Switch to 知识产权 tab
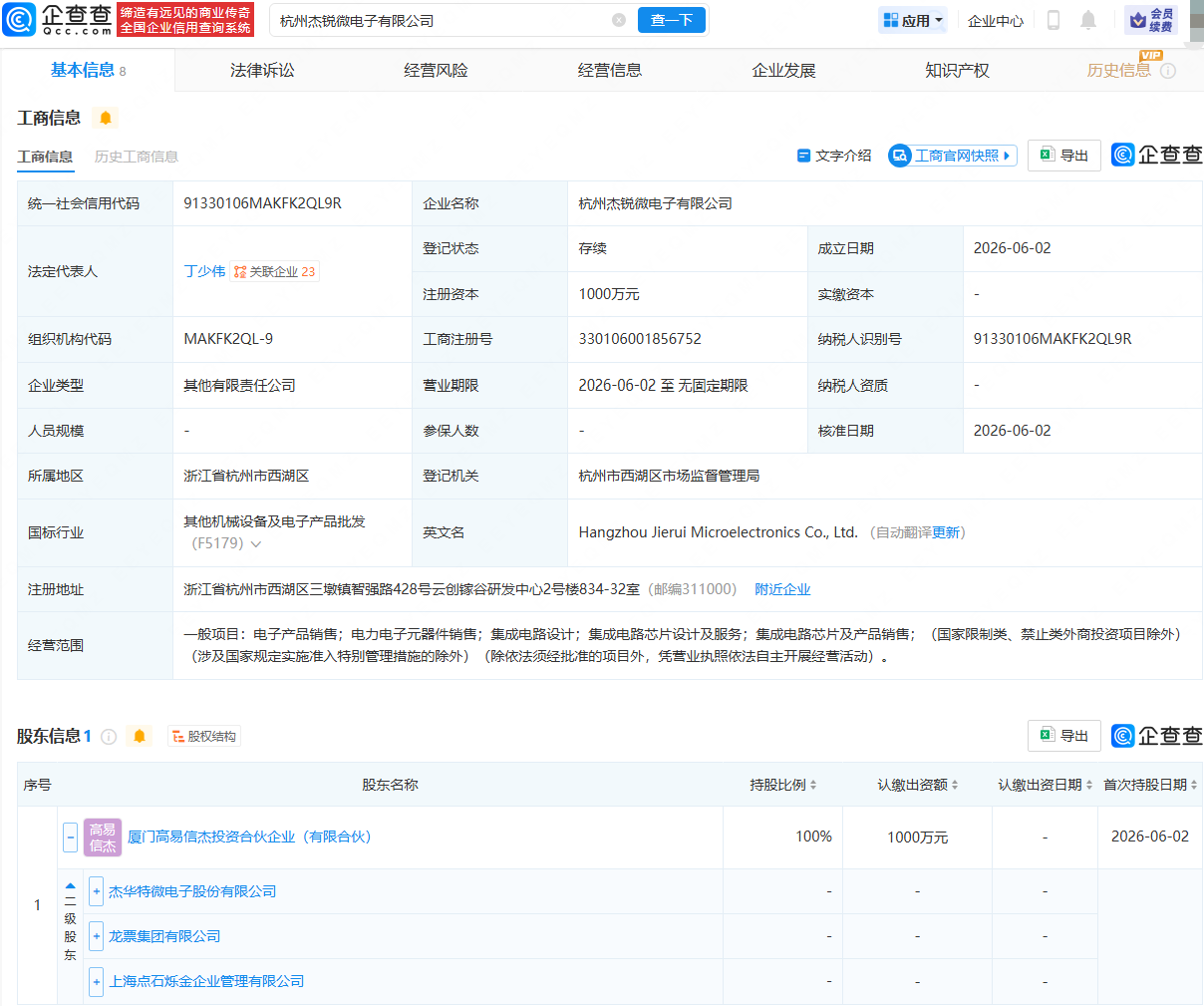Image resolution: width=1204 pixels, height=1006 pixels. click(x=957, y=70)
